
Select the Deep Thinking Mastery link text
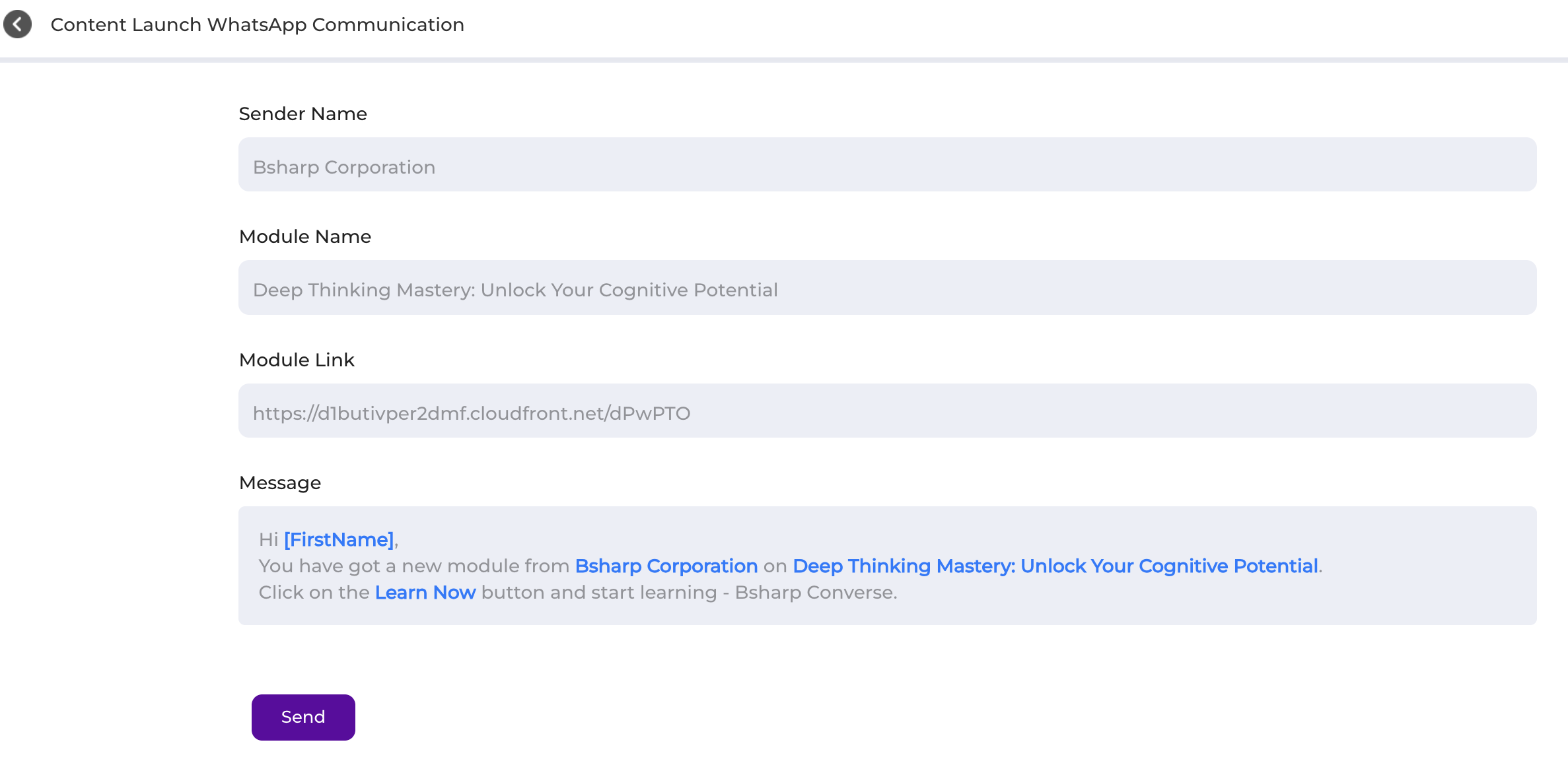coord(1055,566)
